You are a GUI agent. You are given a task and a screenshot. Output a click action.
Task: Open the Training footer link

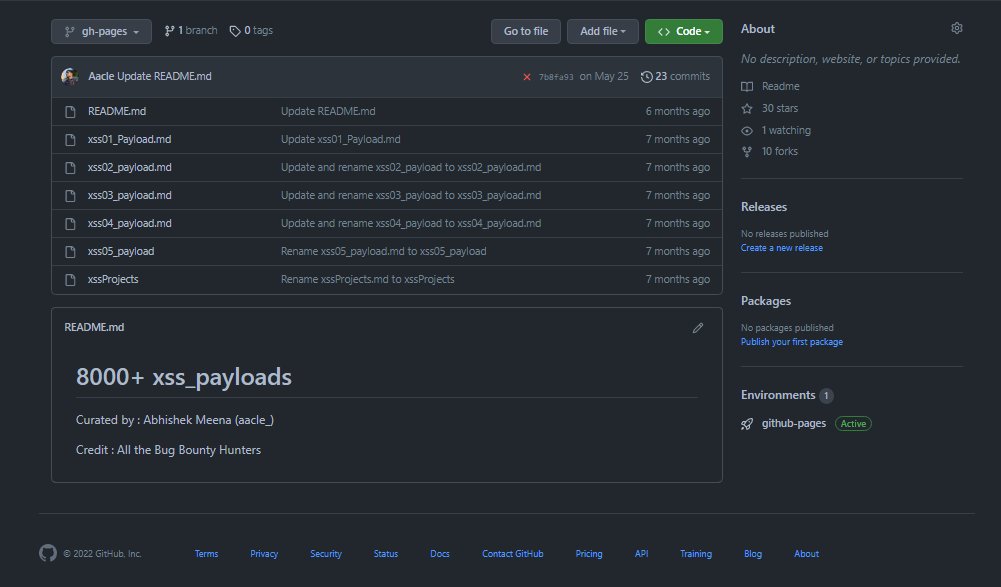696,554
